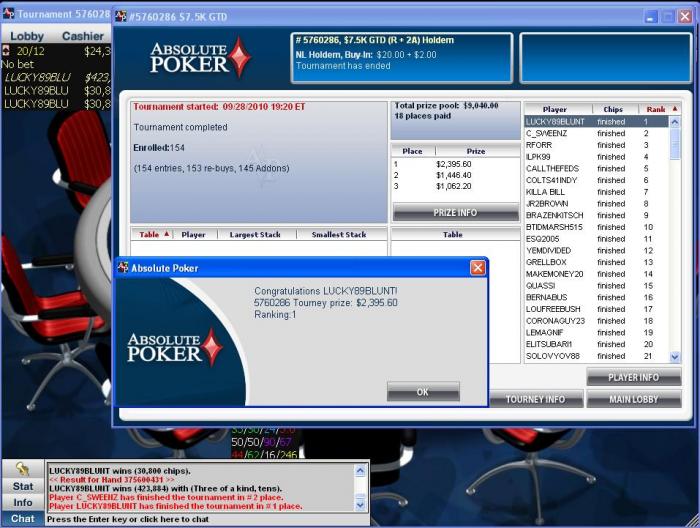Sort by the Player column in standings
Screen dimensions: 700x528
pos(555,109)
